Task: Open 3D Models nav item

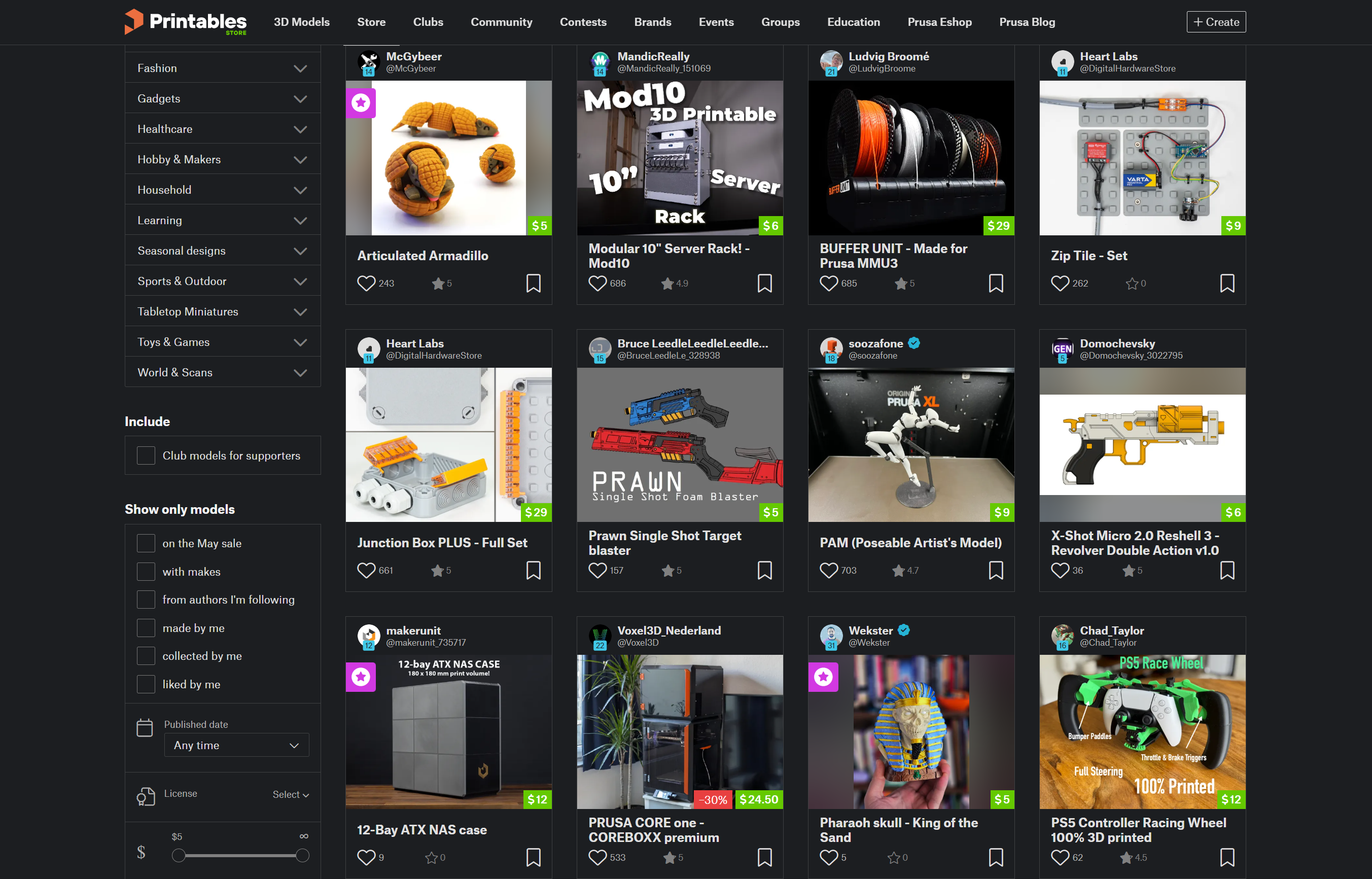Action: pos(301,22)
